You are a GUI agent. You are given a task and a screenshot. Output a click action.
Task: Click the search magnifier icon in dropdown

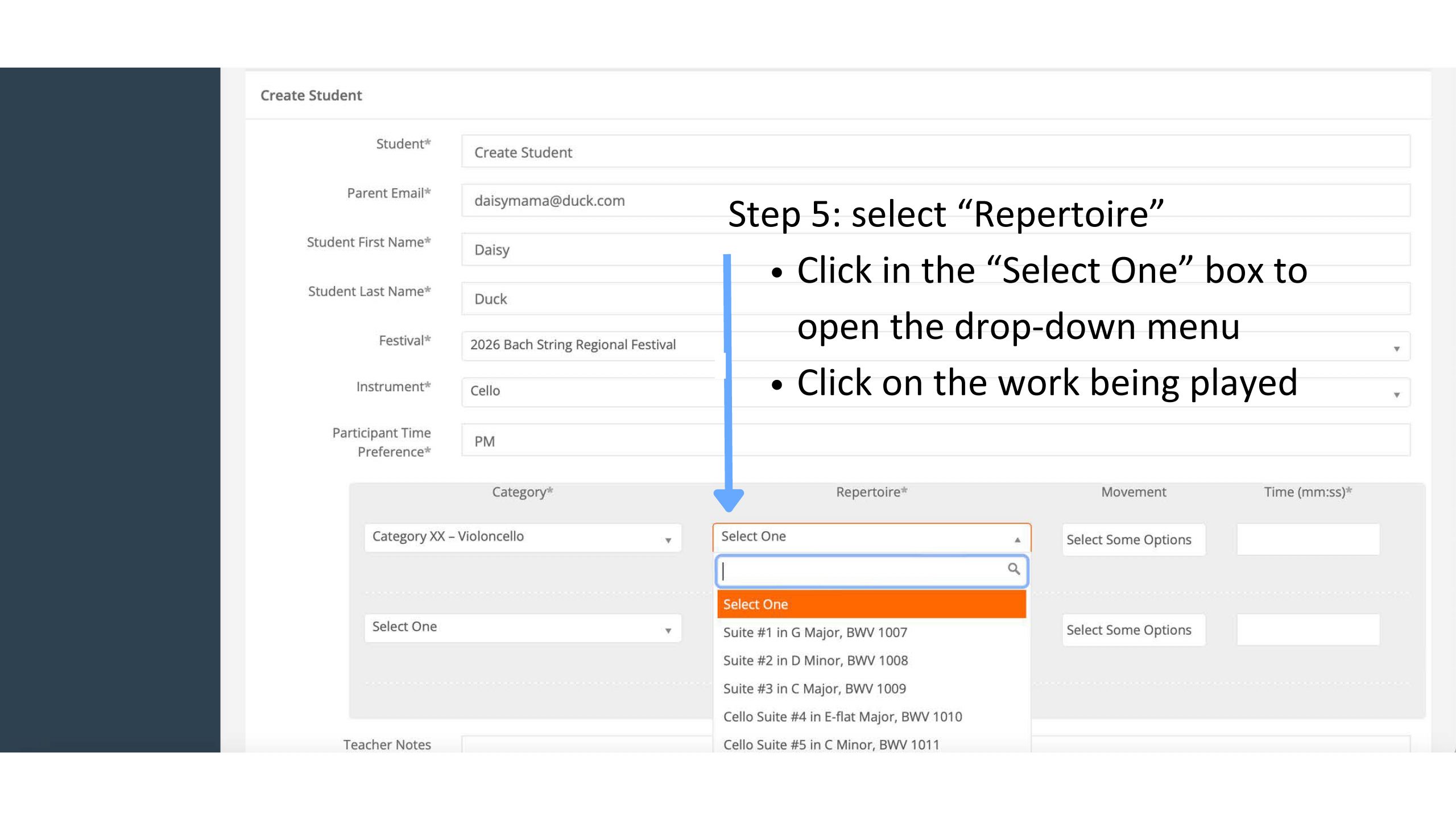[x=1013, y=569]
